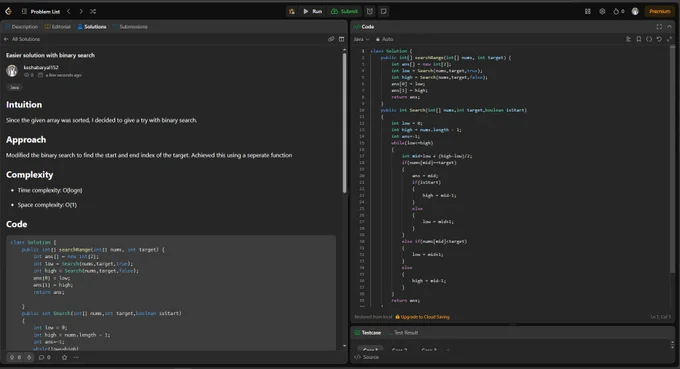Open the debugger icon beside Run

292,11
